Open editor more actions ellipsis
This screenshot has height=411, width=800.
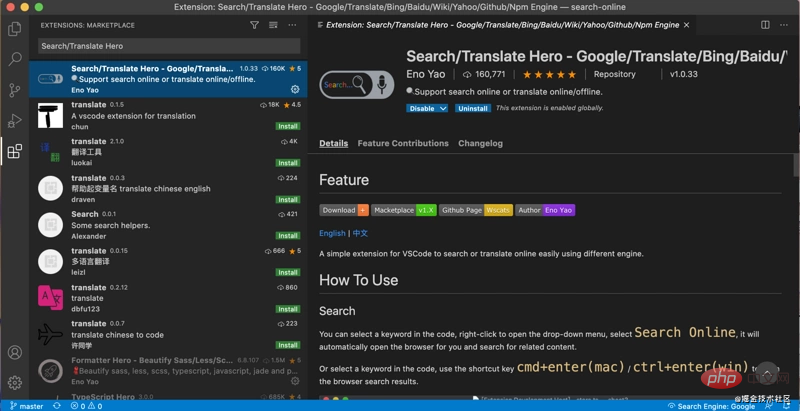[x=784, y=25]
